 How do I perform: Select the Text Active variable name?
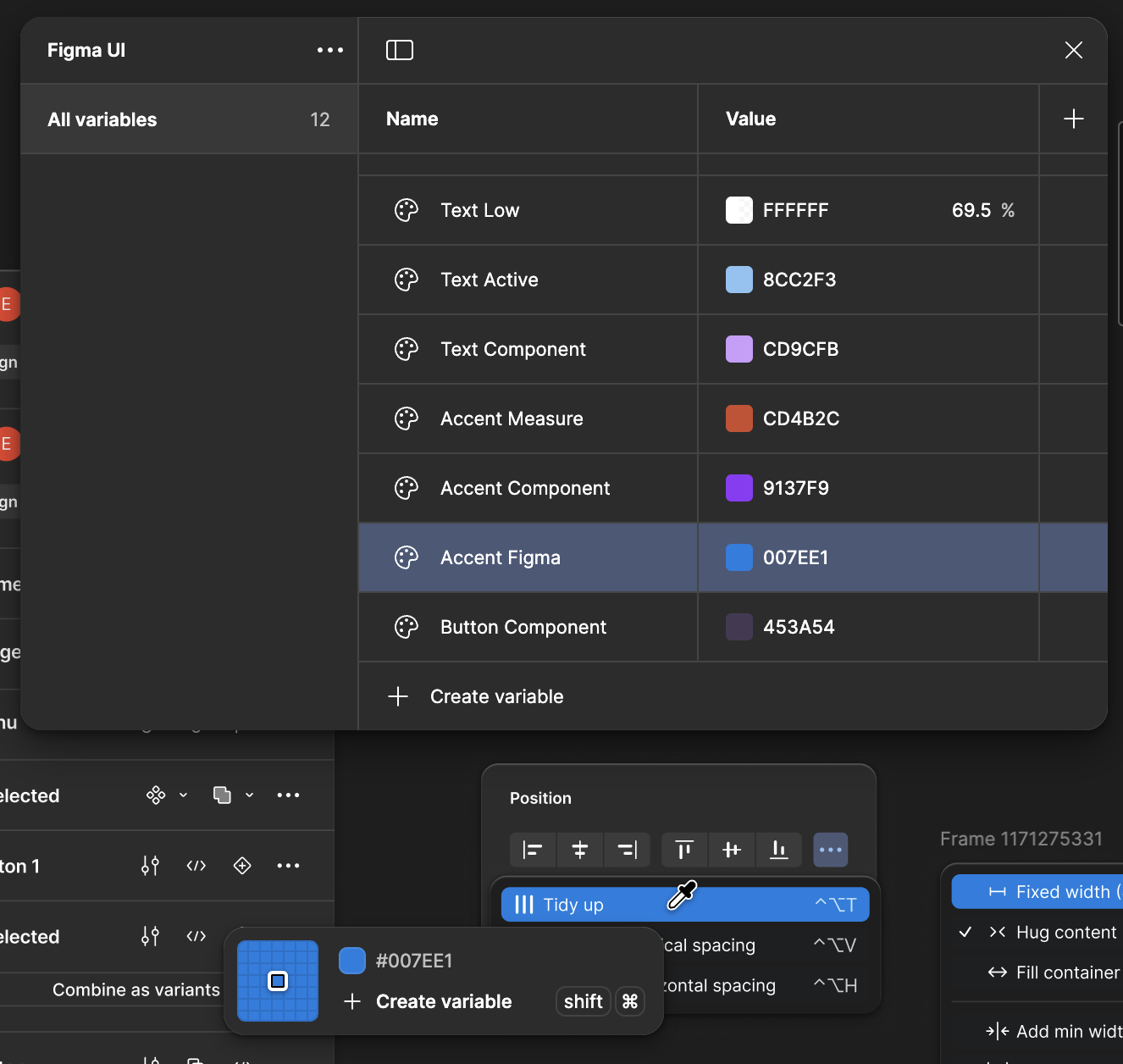[x=490, y=280]
